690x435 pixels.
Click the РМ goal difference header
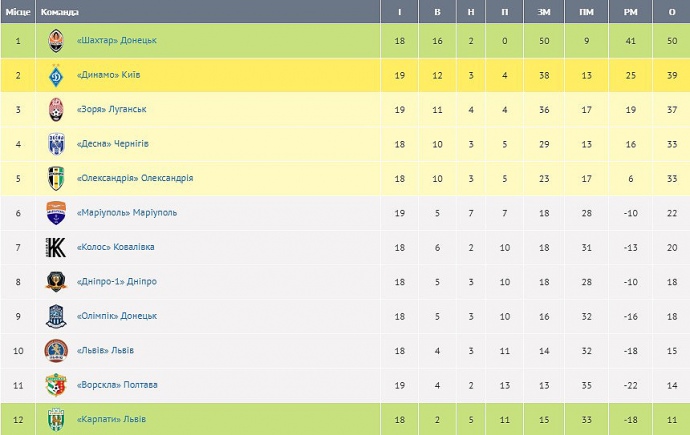click(x=629, y=12)
